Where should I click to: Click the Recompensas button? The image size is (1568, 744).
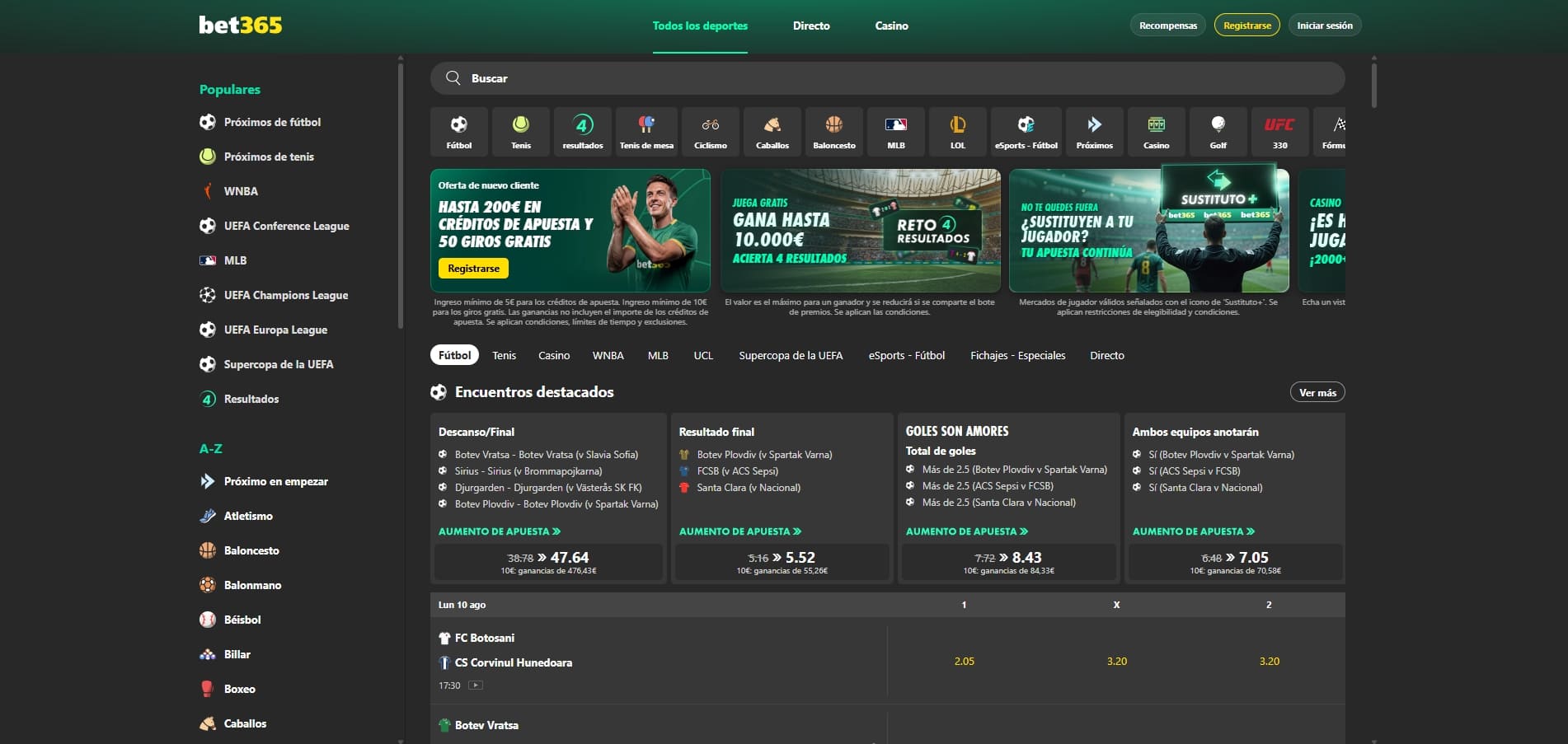1167,26
